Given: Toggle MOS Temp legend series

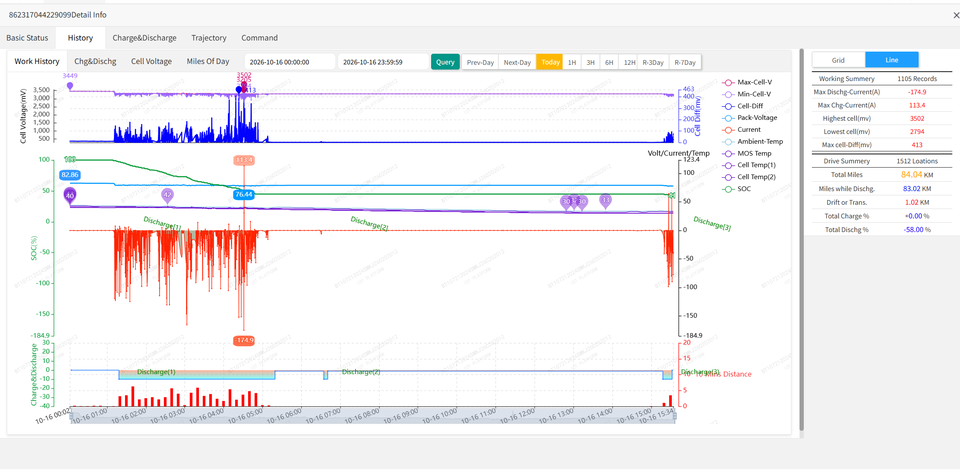Looking at the screenshot, I should (x=748, y=154).
